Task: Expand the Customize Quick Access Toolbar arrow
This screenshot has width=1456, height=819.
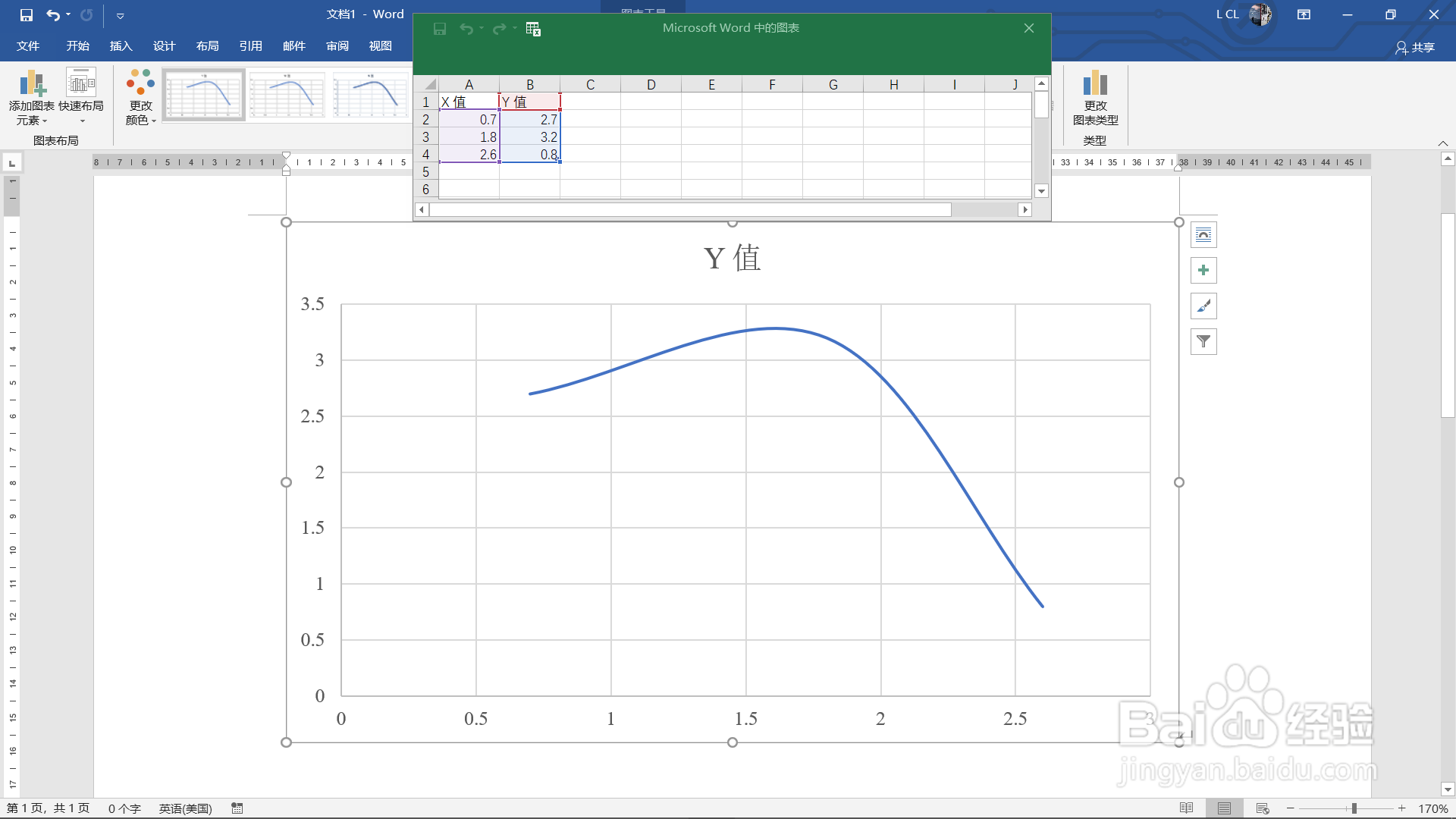Action: pos(120,15)
